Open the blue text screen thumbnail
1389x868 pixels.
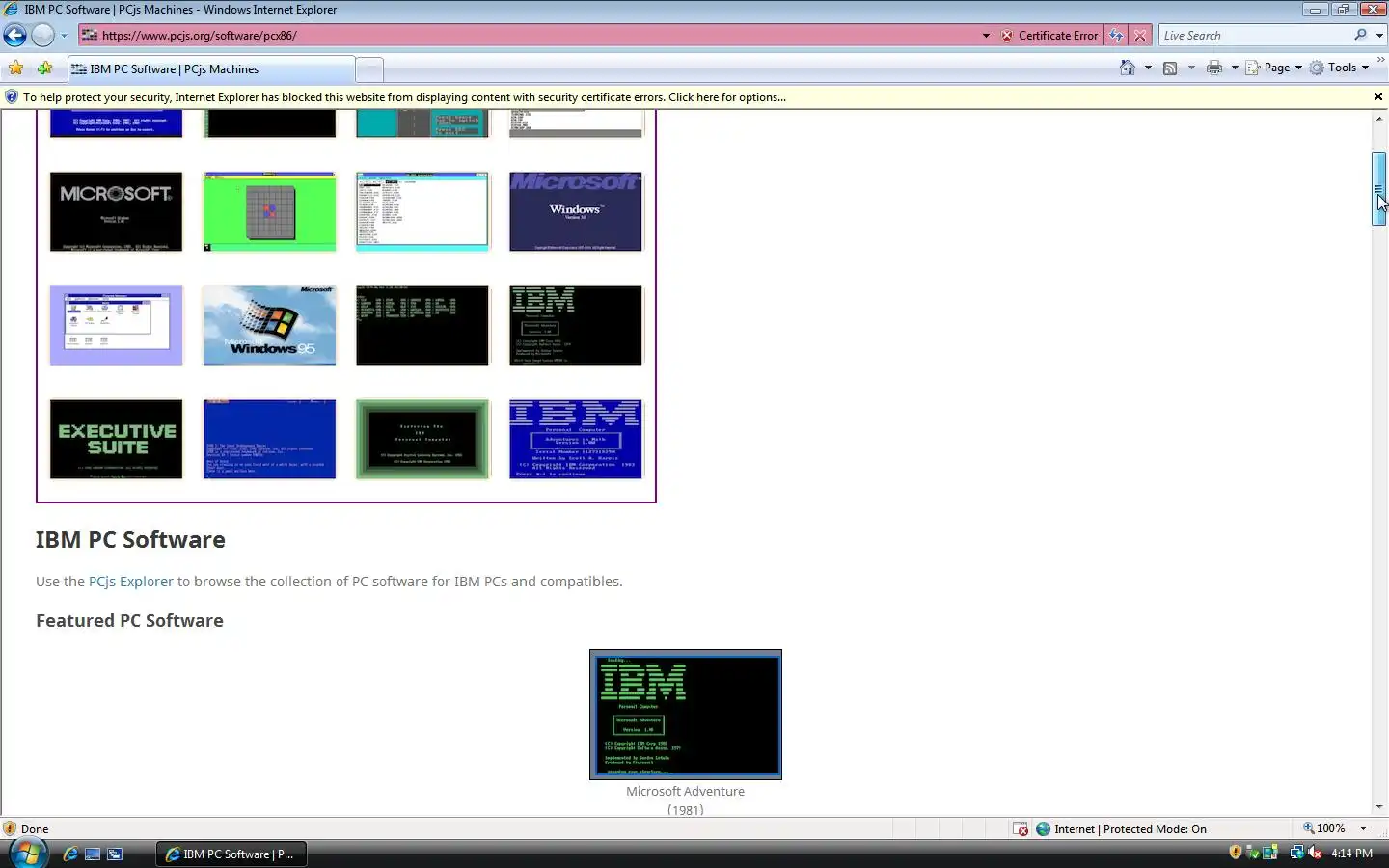(x=269, y=439)
